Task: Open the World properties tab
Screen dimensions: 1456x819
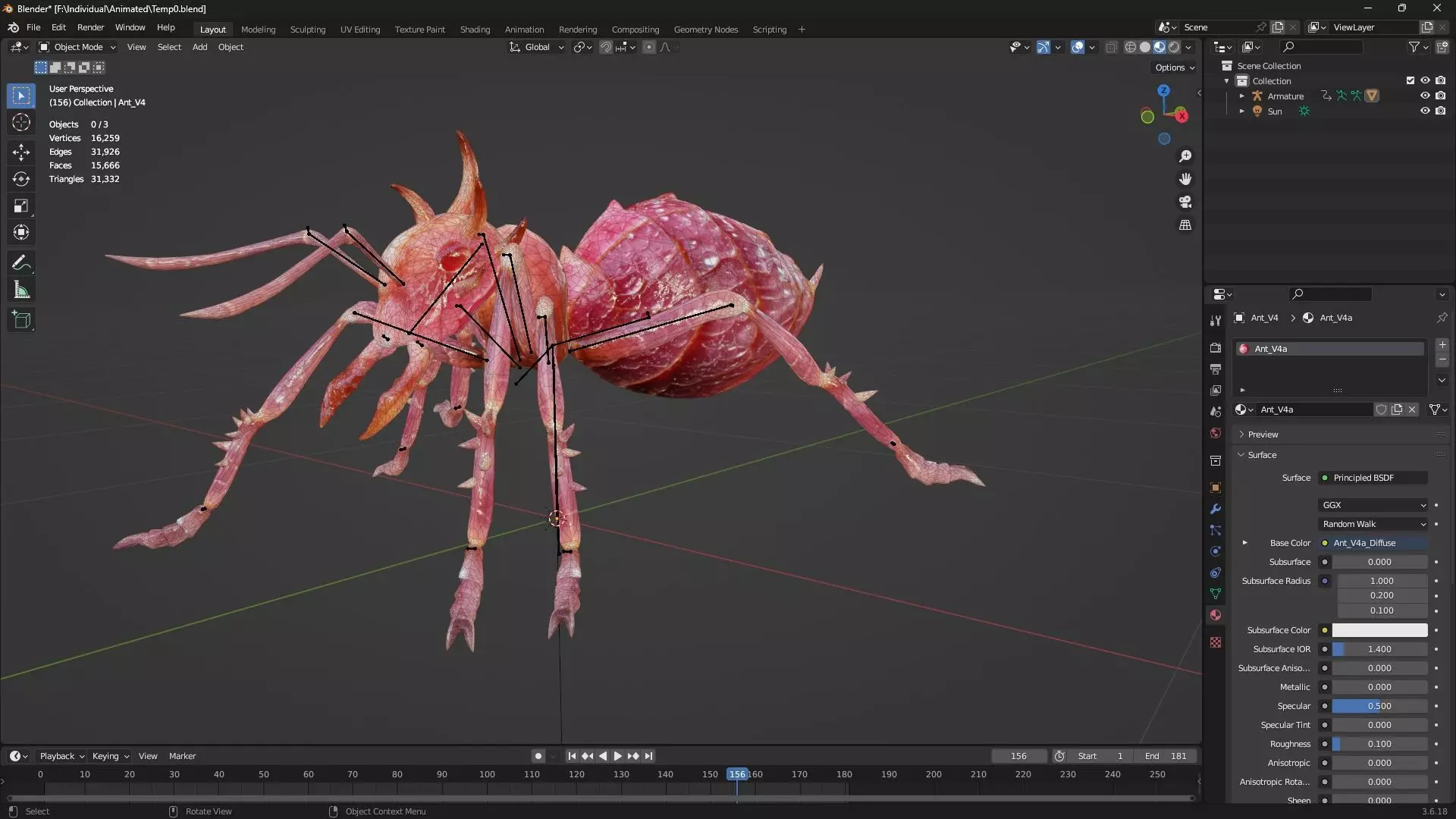Action: pyautogui.click(x=1216, y=433)
